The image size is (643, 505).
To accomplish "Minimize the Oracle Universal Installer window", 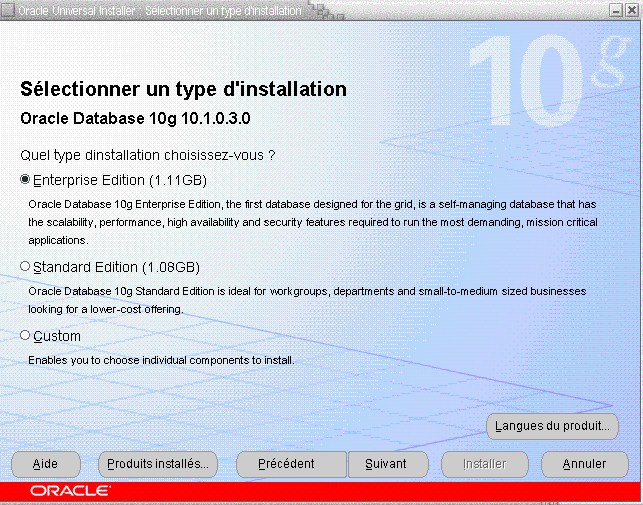I will pos(616,9).
